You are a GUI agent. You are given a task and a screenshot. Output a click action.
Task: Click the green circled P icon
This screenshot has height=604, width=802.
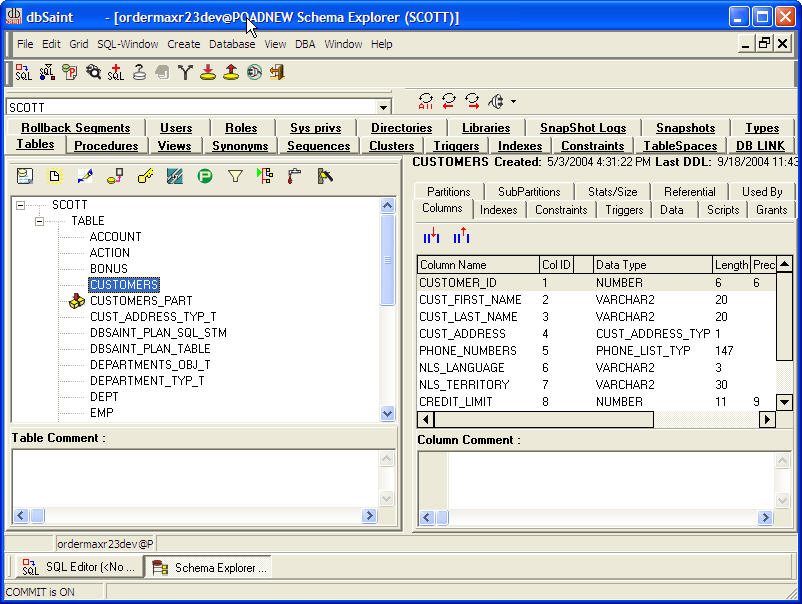[x=205, y=176]
